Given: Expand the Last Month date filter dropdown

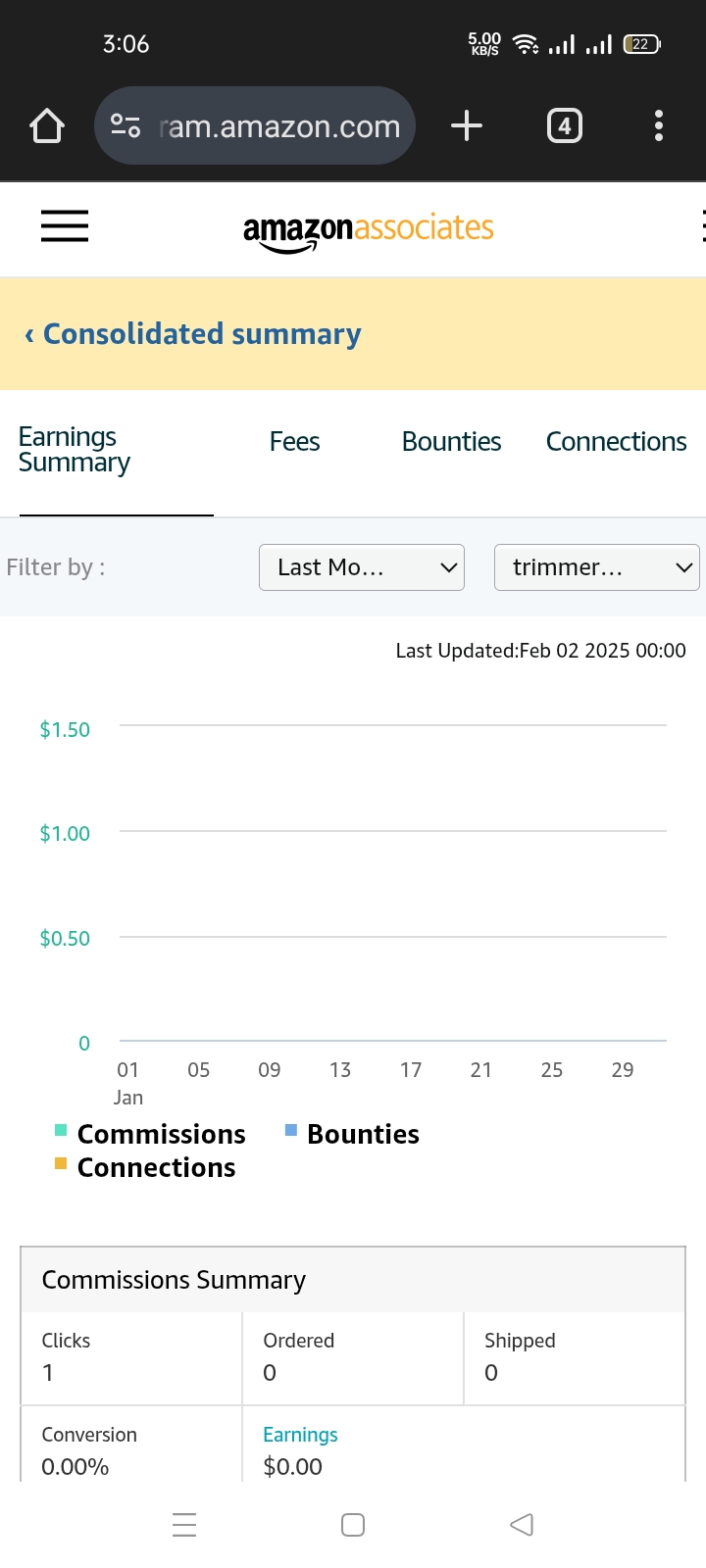Looking at the screenshot, I should click(x=362, y=567).
